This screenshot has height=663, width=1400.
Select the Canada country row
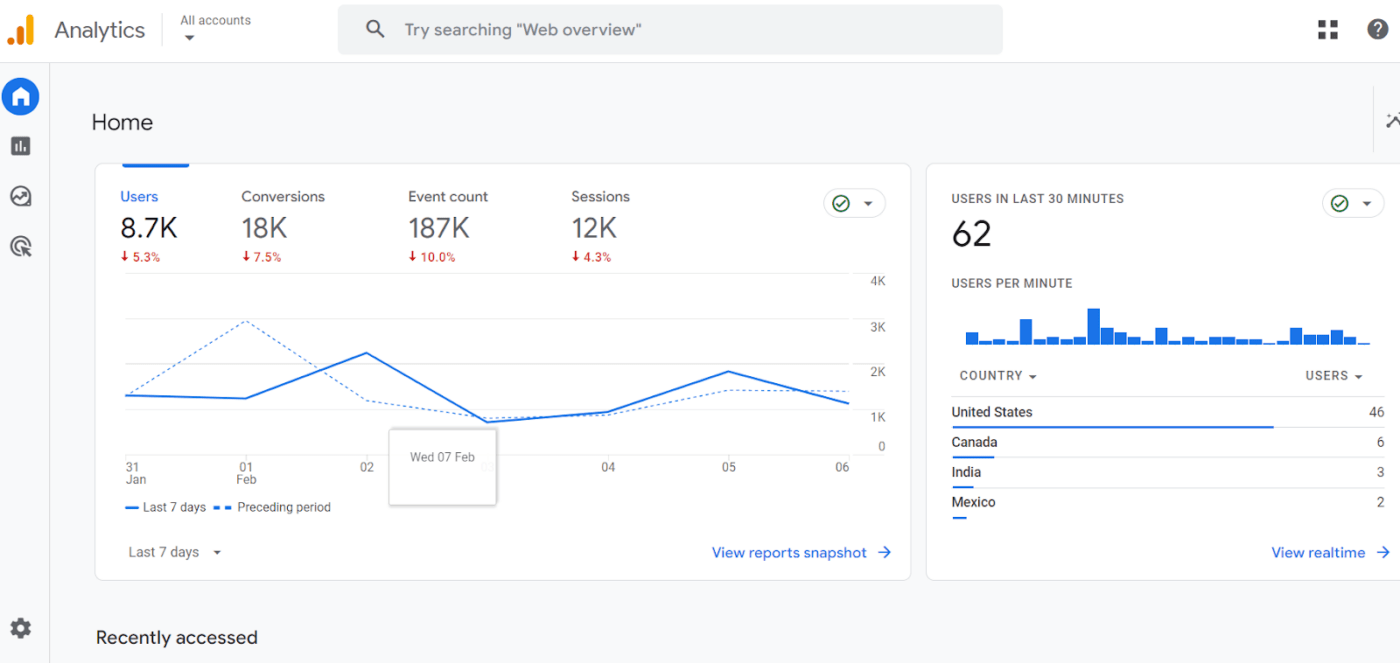click(x=1168, y=442)
